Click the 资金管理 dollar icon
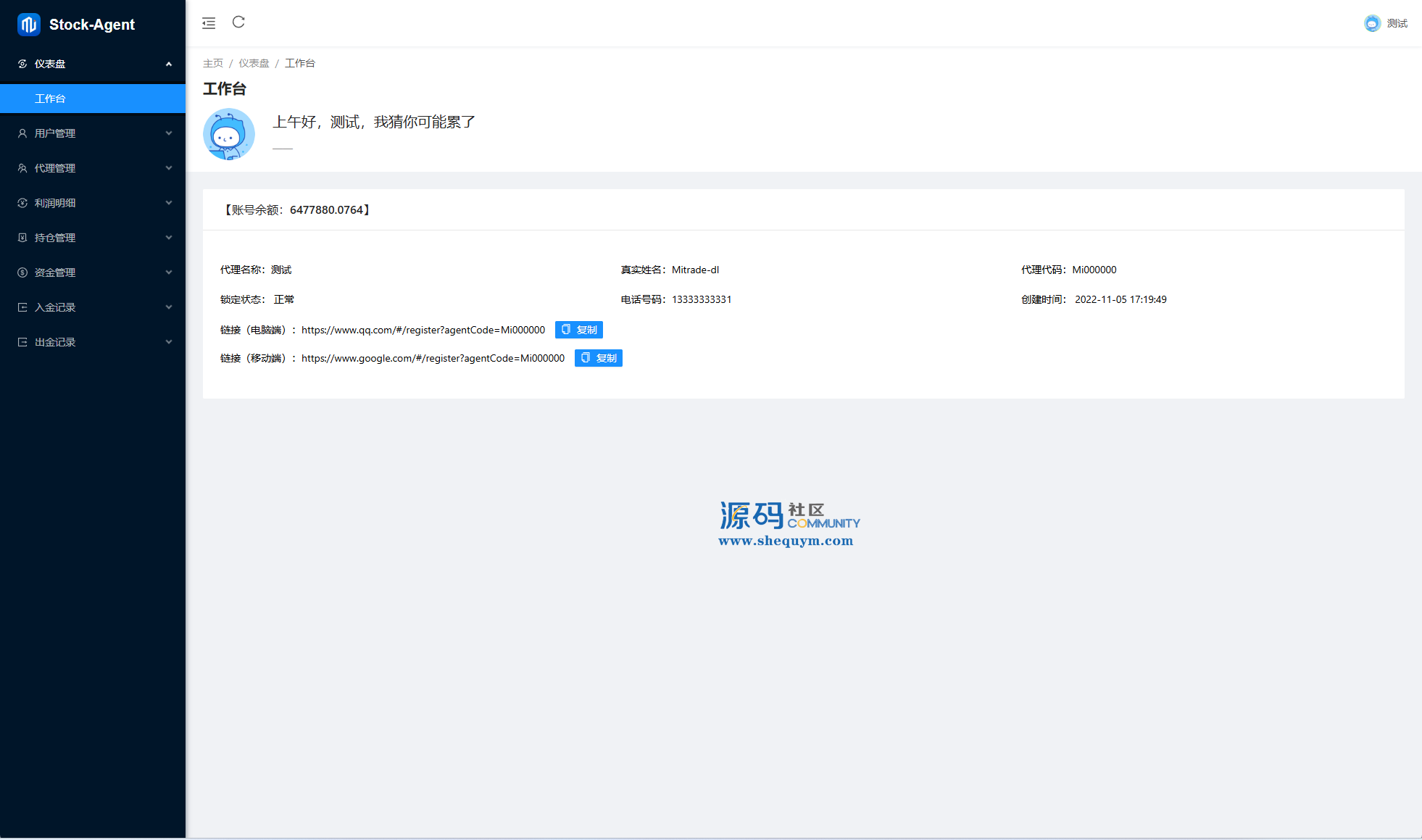1422x840 pixels. (22, 273)
